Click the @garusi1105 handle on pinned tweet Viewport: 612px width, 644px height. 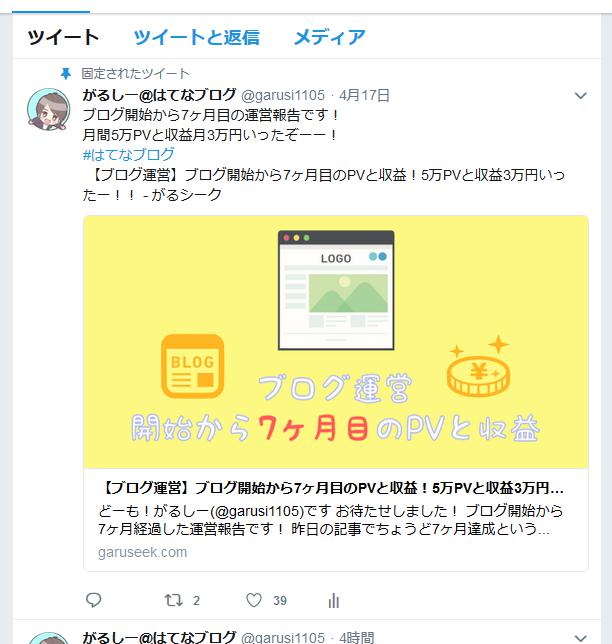(x=283, y=95)
